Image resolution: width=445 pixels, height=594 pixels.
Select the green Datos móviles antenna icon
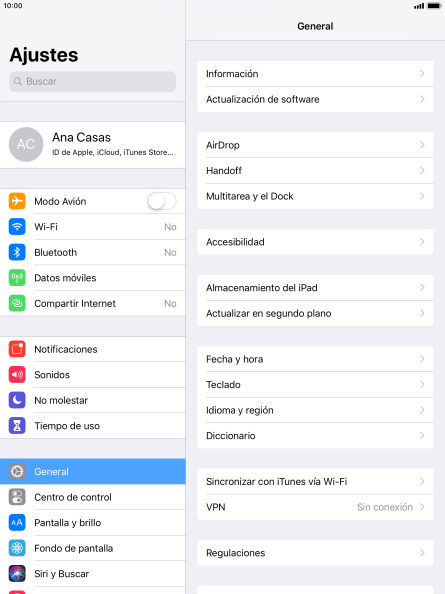click(x=17, y=278)
